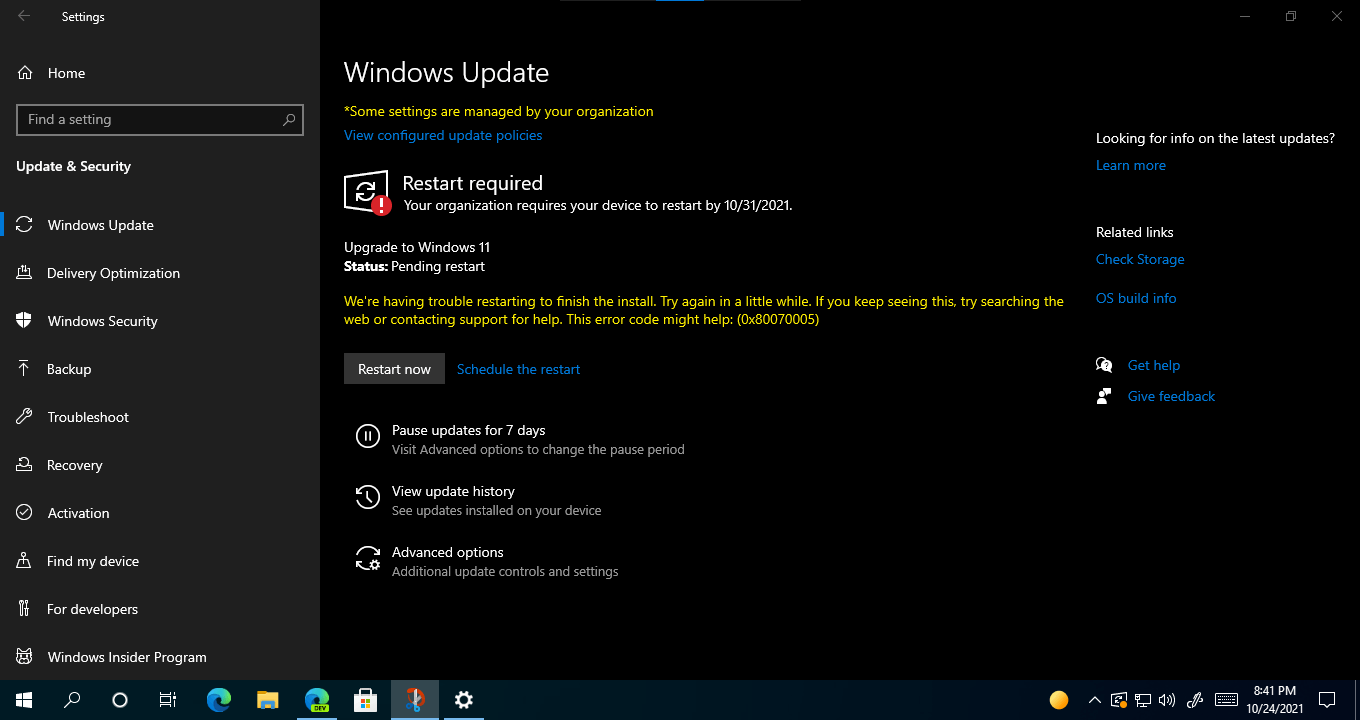Click the 'View configured update policies' link

point(443,135)
